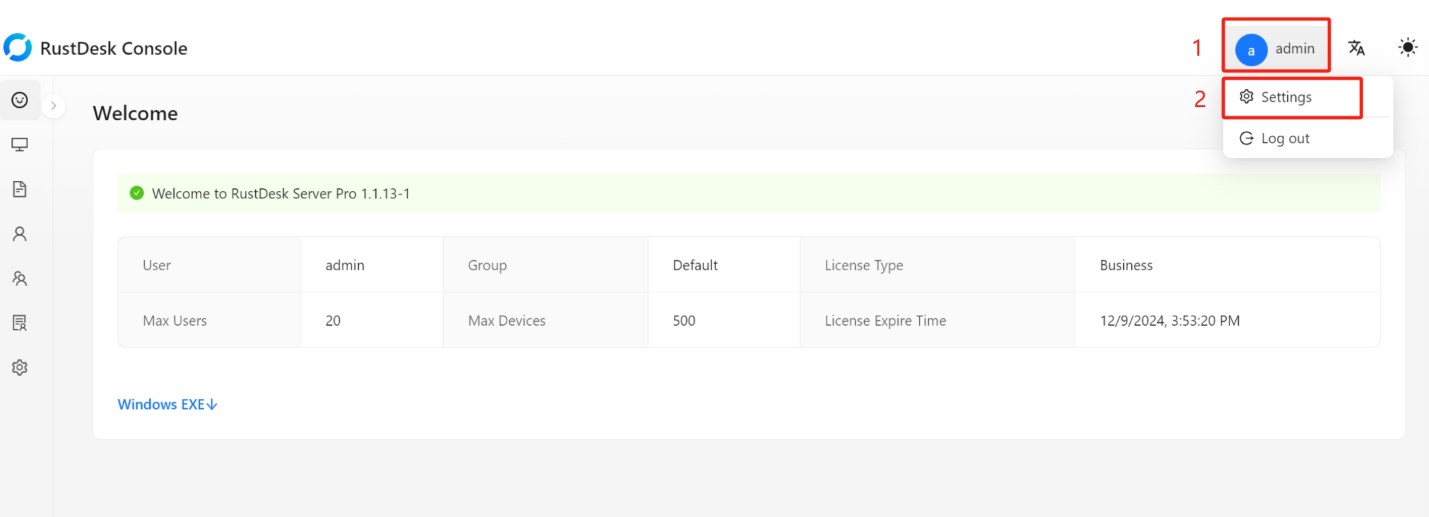Open the Welcome smiley page in sidebar
This screenshot has width=1429, height=517.
click(19, 100)
